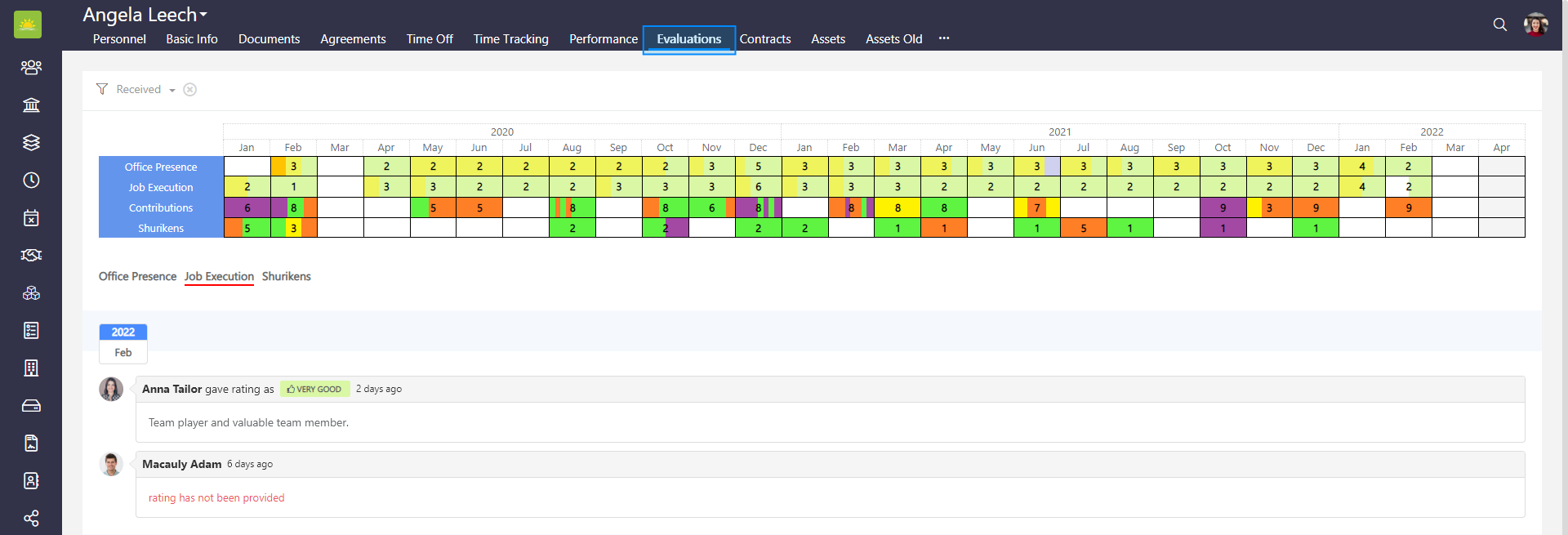Click the Anna Tailor name link
Screen dimensions: 1568x535
coord(171,389)
